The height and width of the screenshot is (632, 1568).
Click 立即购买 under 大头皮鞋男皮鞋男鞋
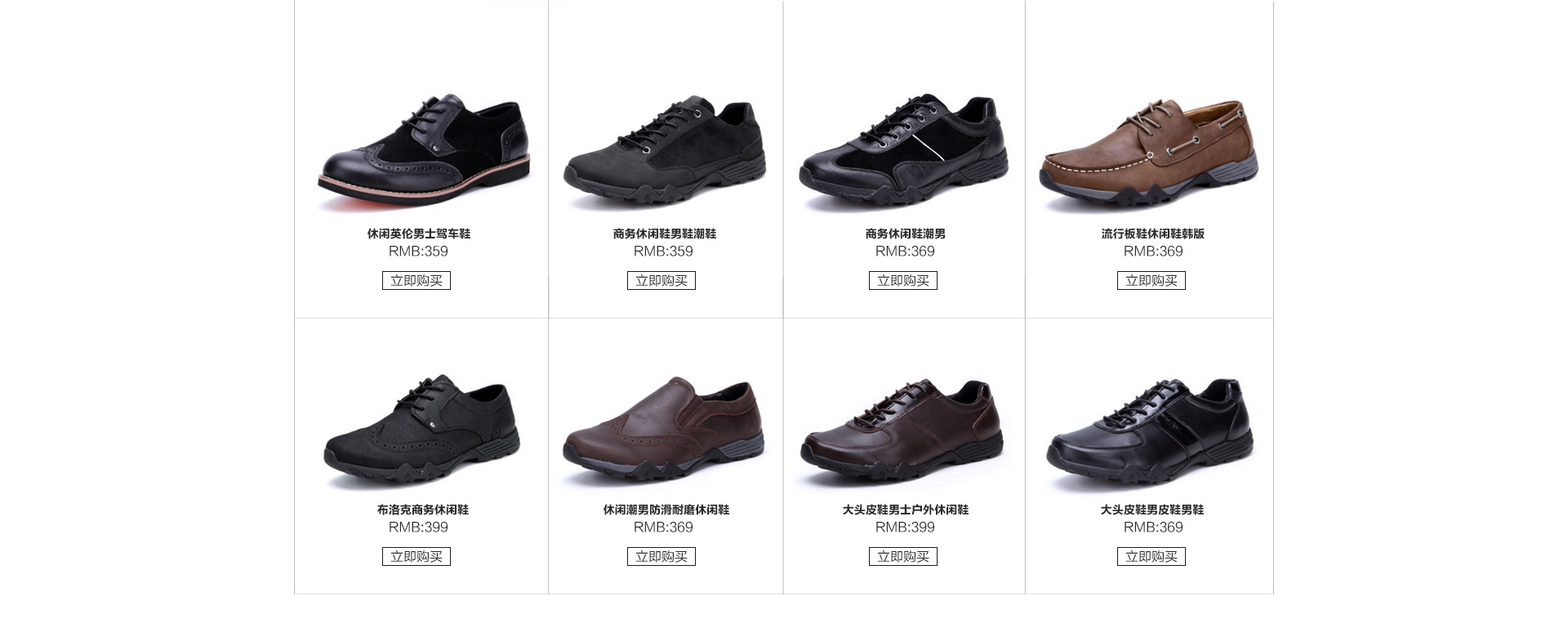point(1151,557)
